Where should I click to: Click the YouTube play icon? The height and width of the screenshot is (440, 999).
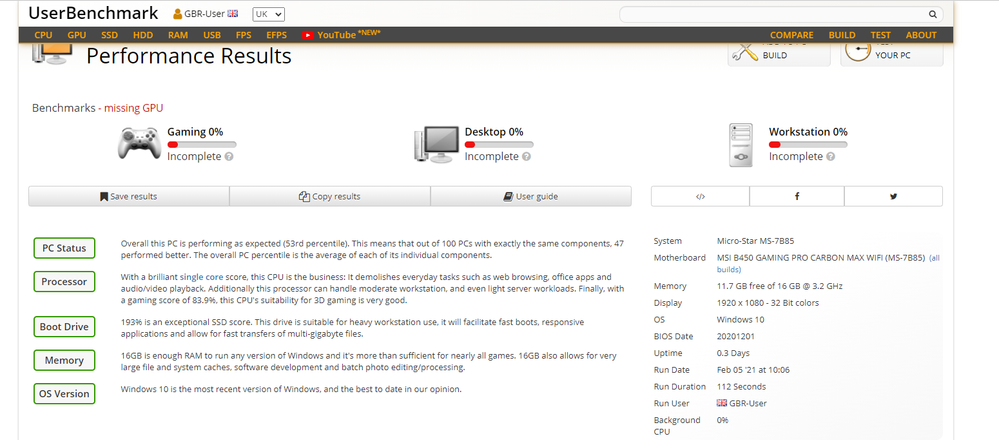[308, 35]
